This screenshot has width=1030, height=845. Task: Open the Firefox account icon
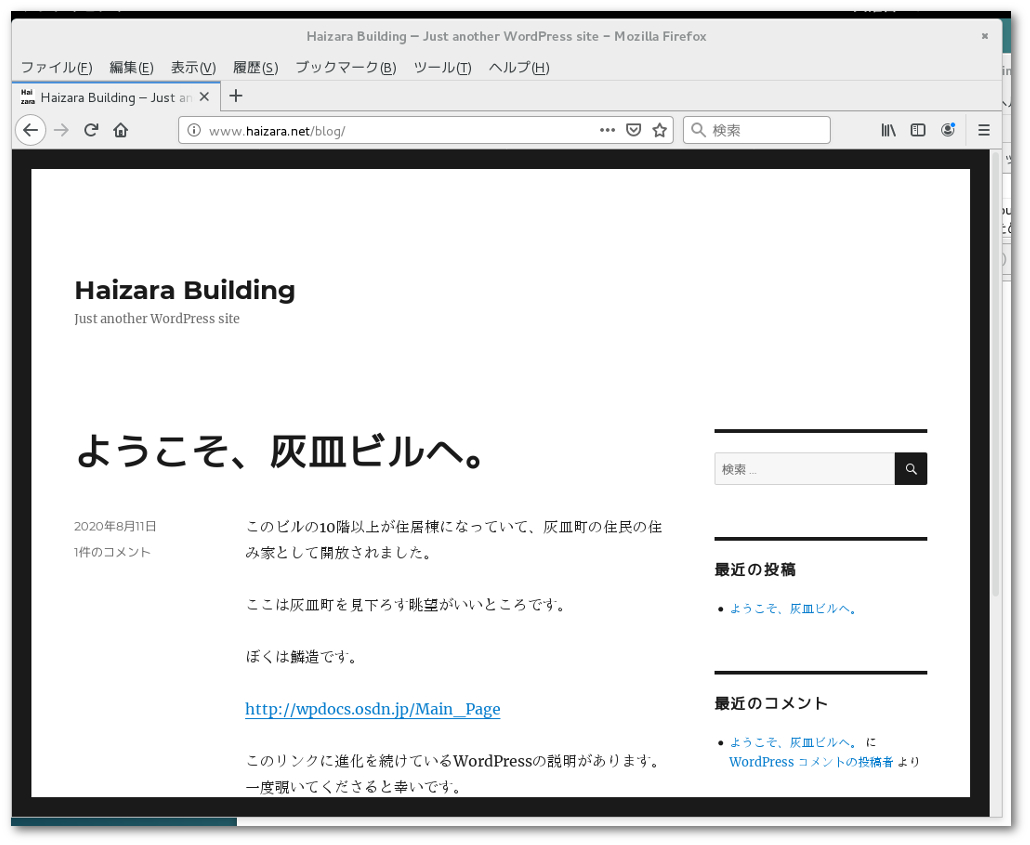[947, 130]
